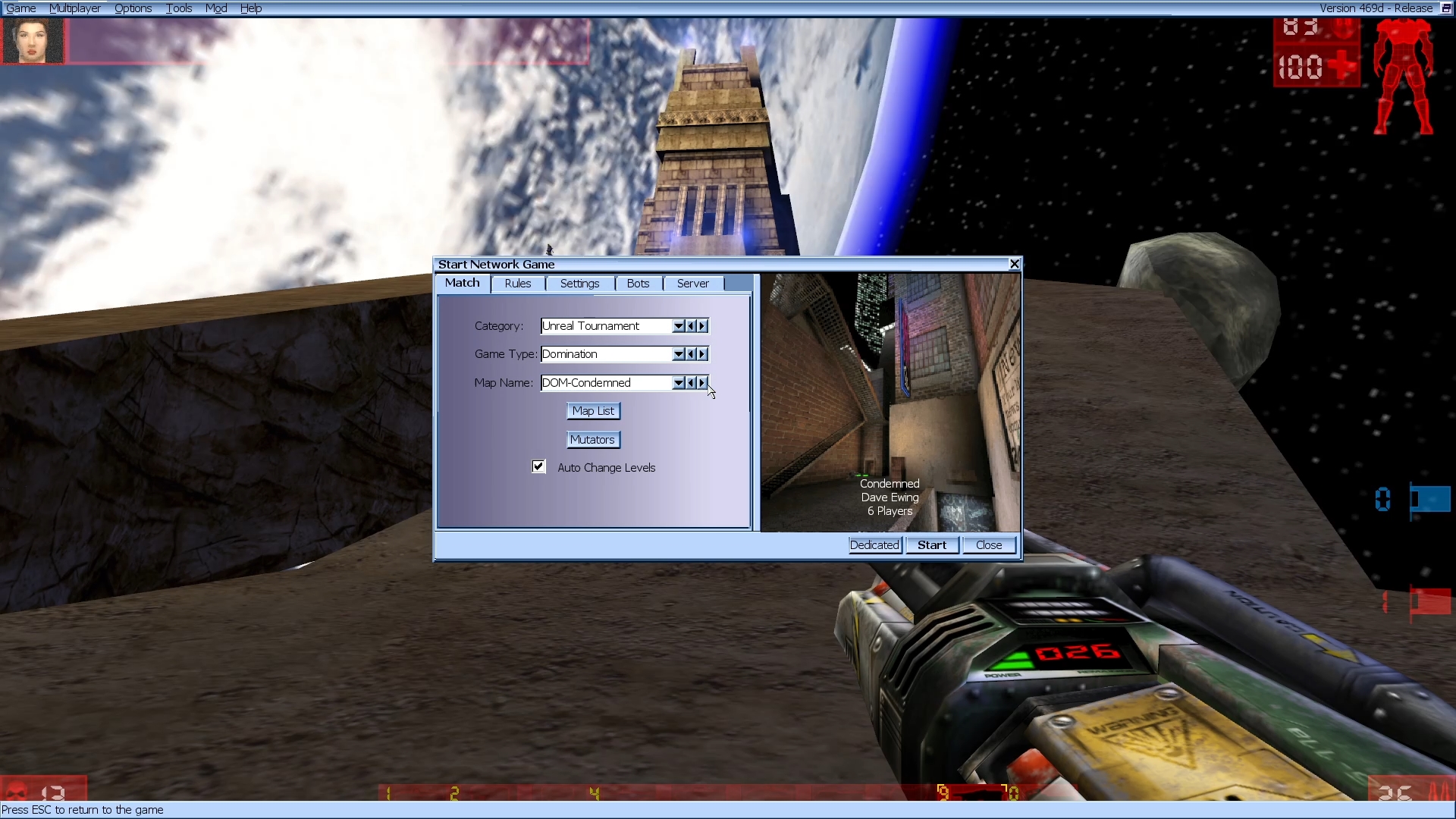Click the Press ESC status bar text
Screen dimensions: 1456x819
[x=83, y=810]
